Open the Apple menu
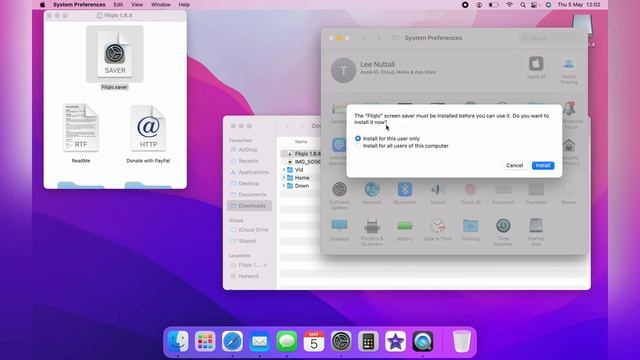This screenshot has height=360, width=640. point(42,4)
